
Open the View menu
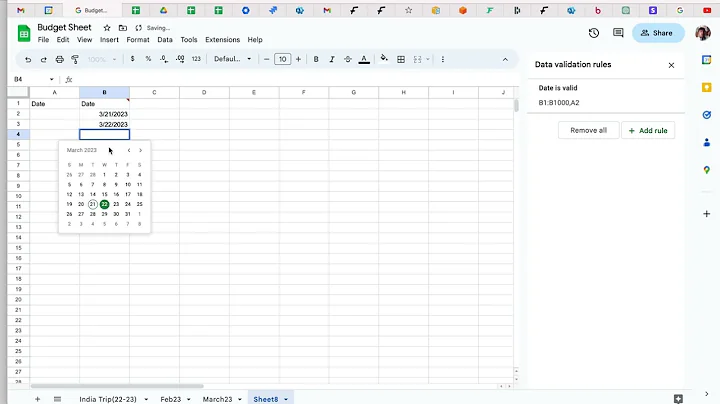click(x=84, y=39)
